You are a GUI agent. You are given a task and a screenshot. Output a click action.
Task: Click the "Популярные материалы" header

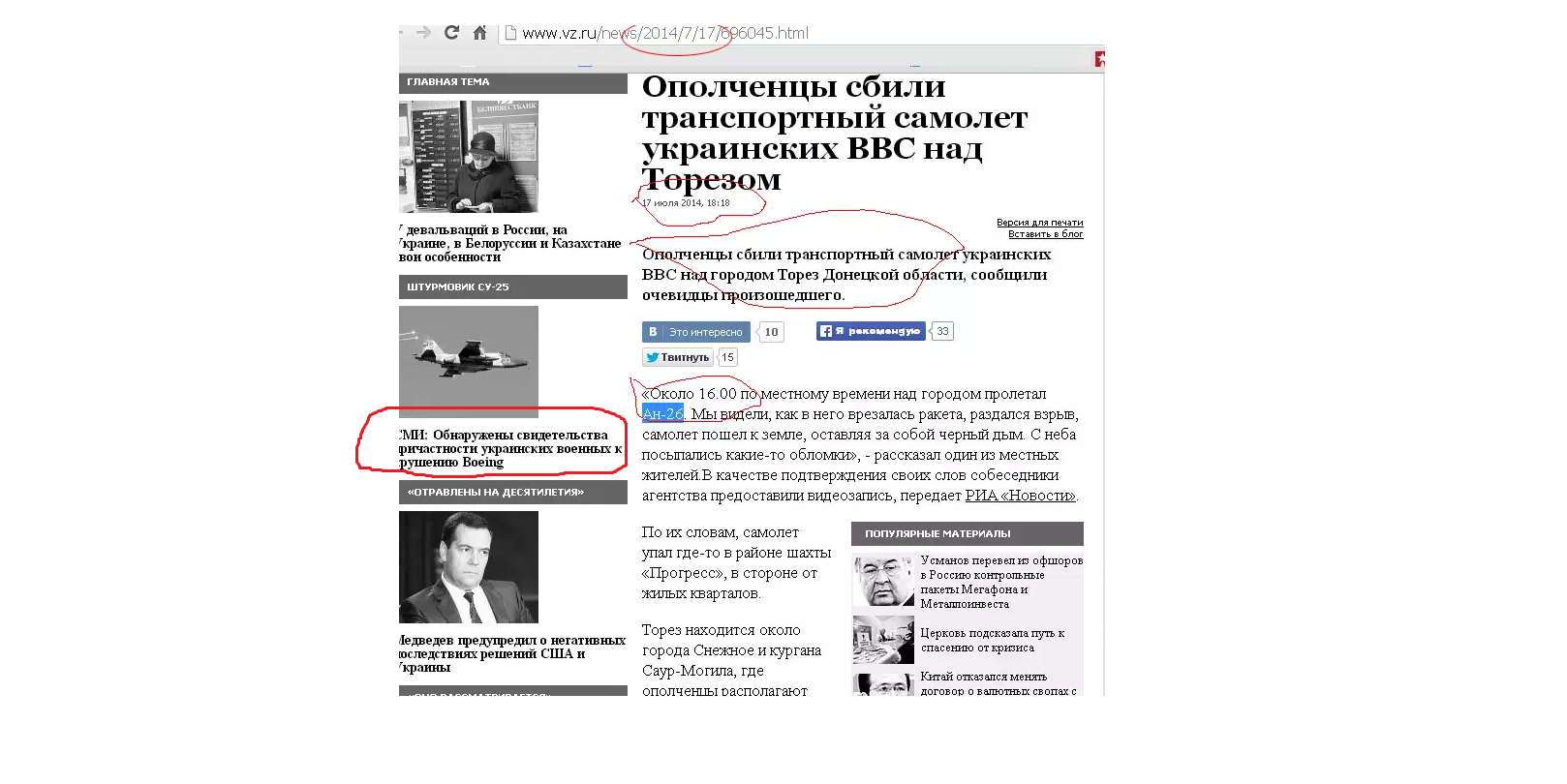click(x=968, y=533)
